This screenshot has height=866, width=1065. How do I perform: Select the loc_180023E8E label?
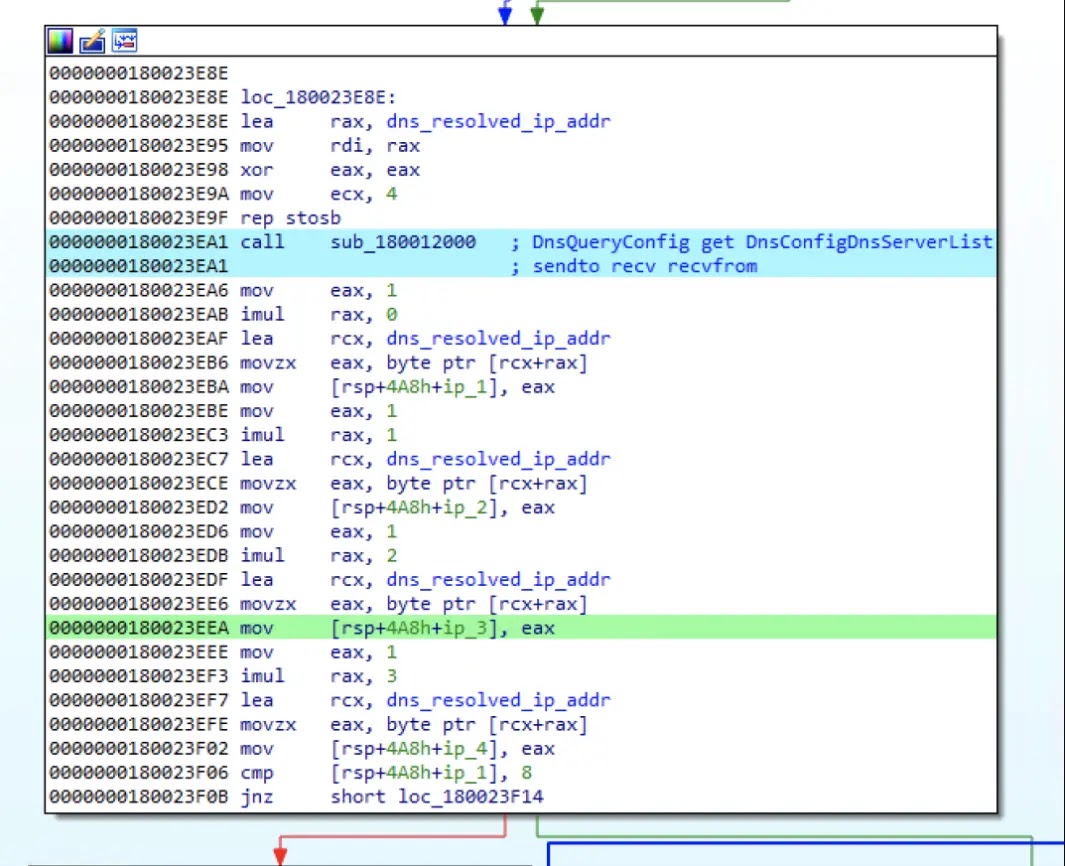319,97
